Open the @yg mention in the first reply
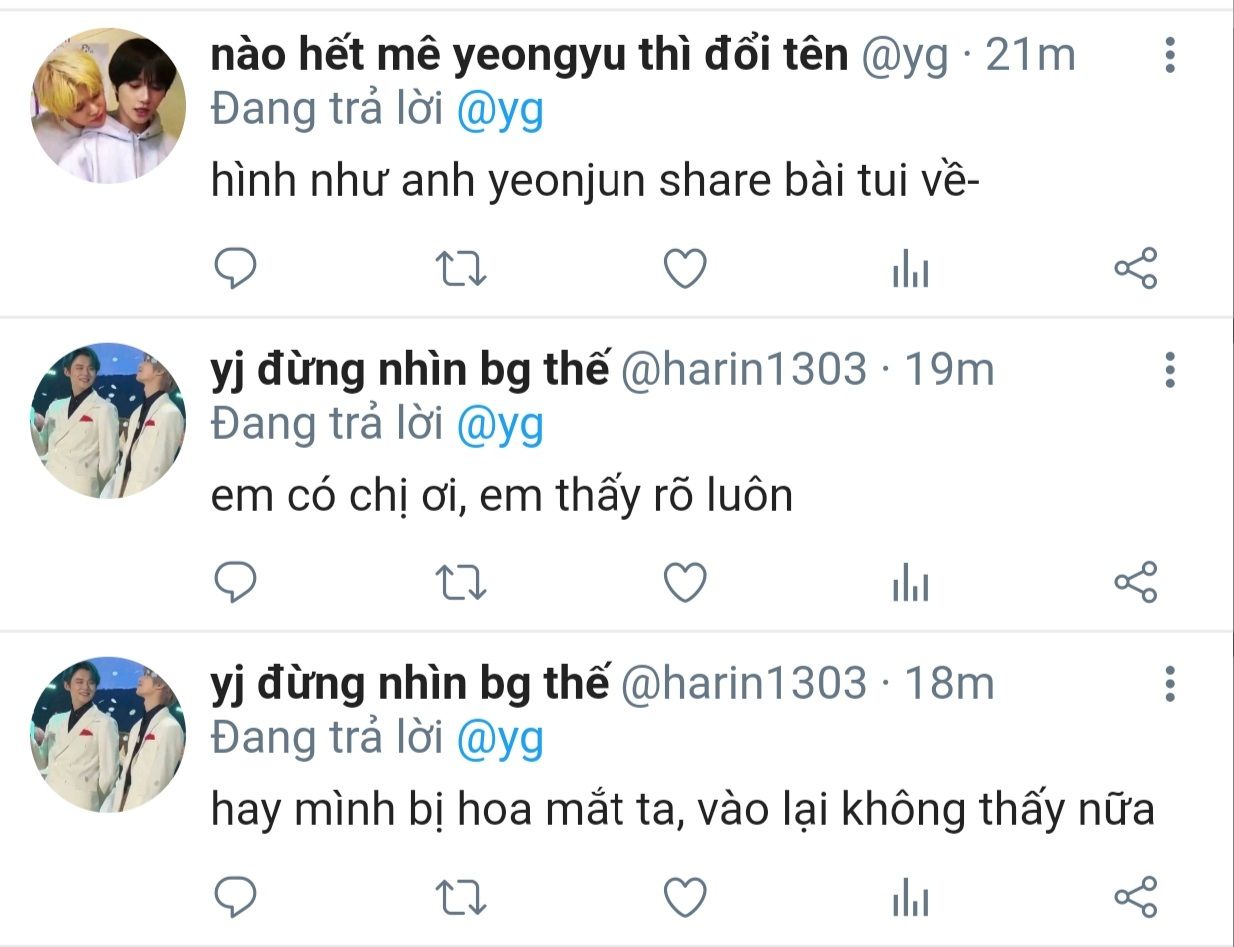The height and width of the screenshot is (947, 1234). pos(500,111)
